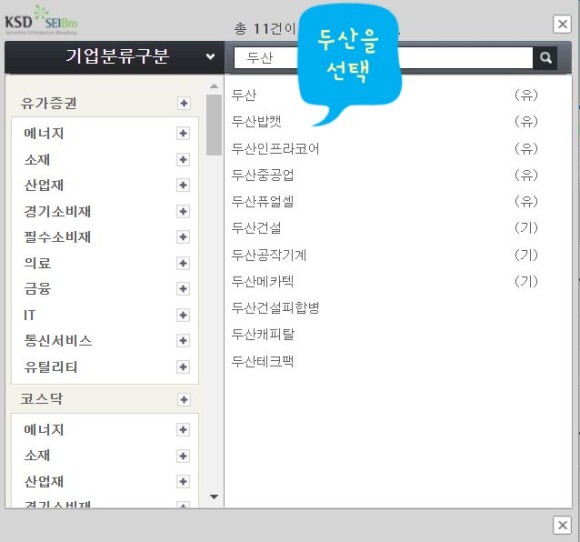Expand 산업재 under 코스닥
The width and height of the screenshot is (580, 542).
click(x=183, y=482)
